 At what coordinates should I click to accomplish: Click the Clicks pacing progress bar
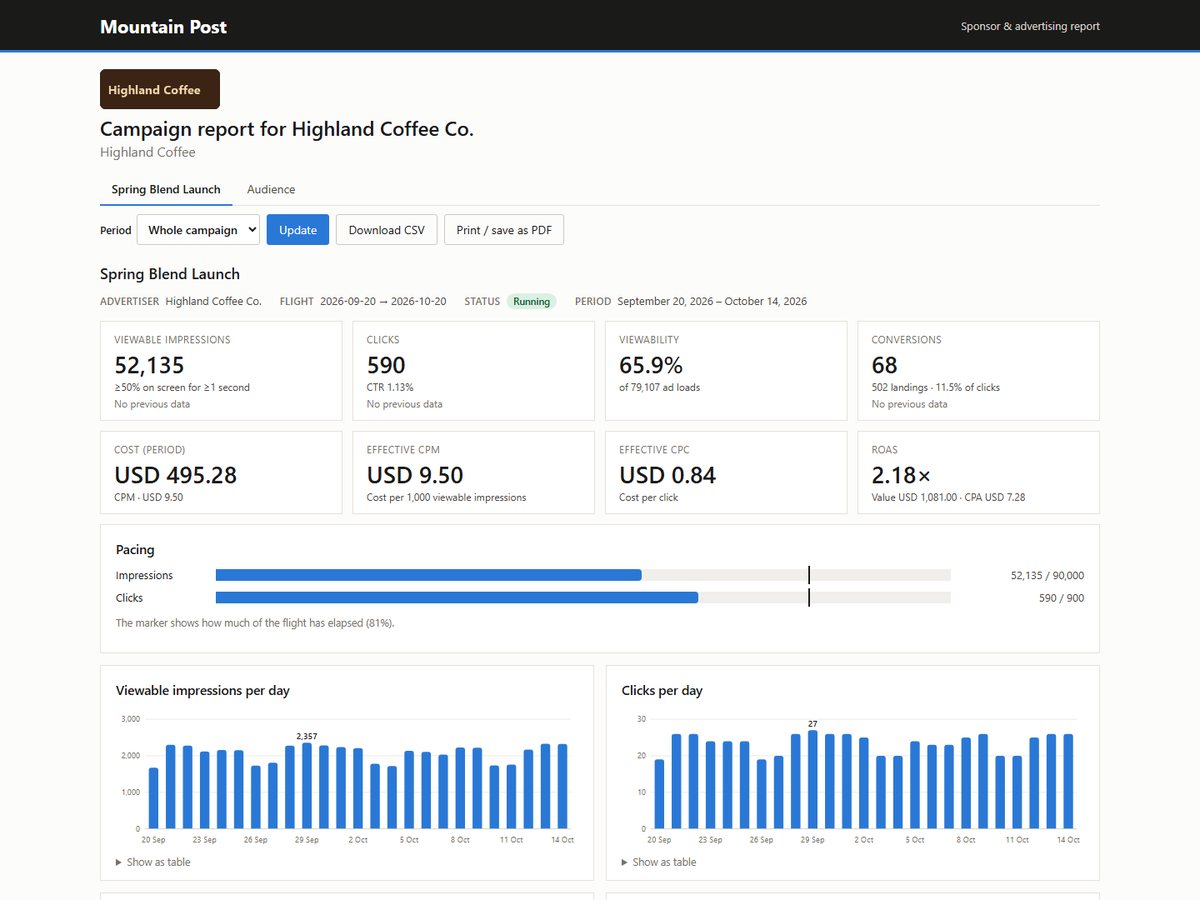pos(583,597)
